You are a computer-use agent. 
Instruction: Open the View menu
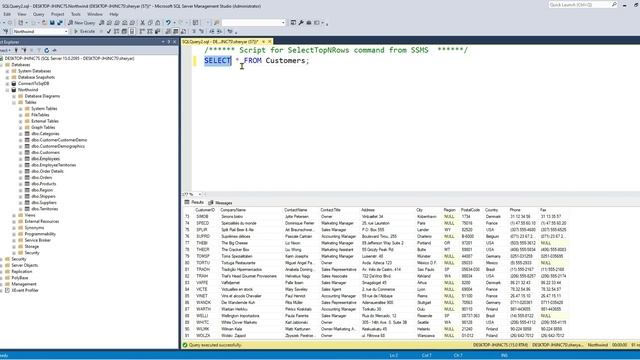click(x=22, y=14)
